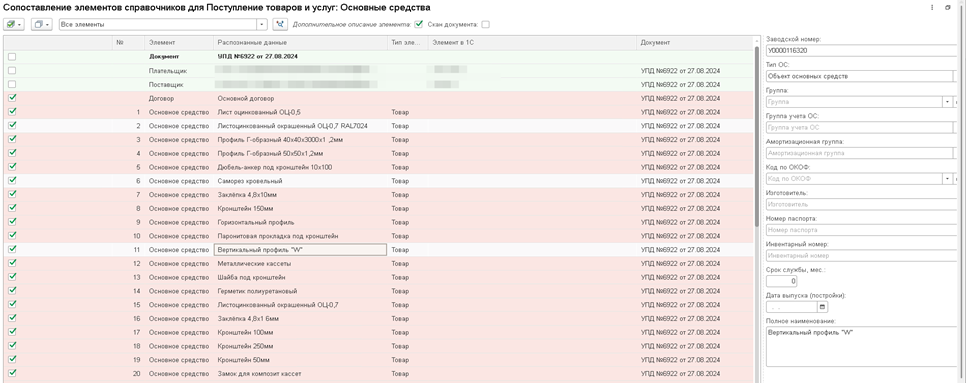Screen dimensions: 966x383
Task: Toggle Дополнительное описание элемента checkbox
Action: [419, 25]
